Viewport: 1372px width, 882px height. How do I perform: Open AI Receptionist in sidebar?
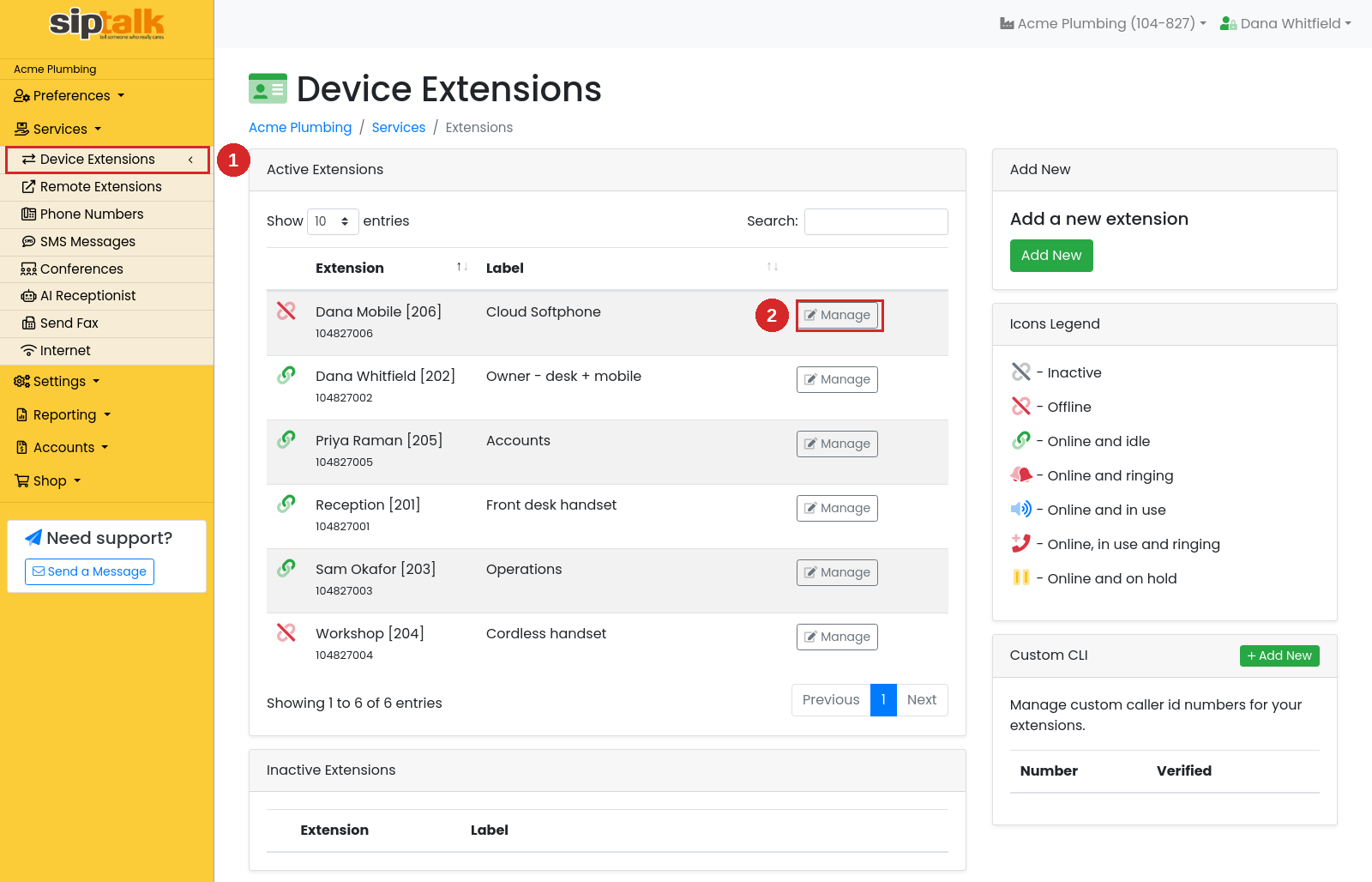point(107,296)
